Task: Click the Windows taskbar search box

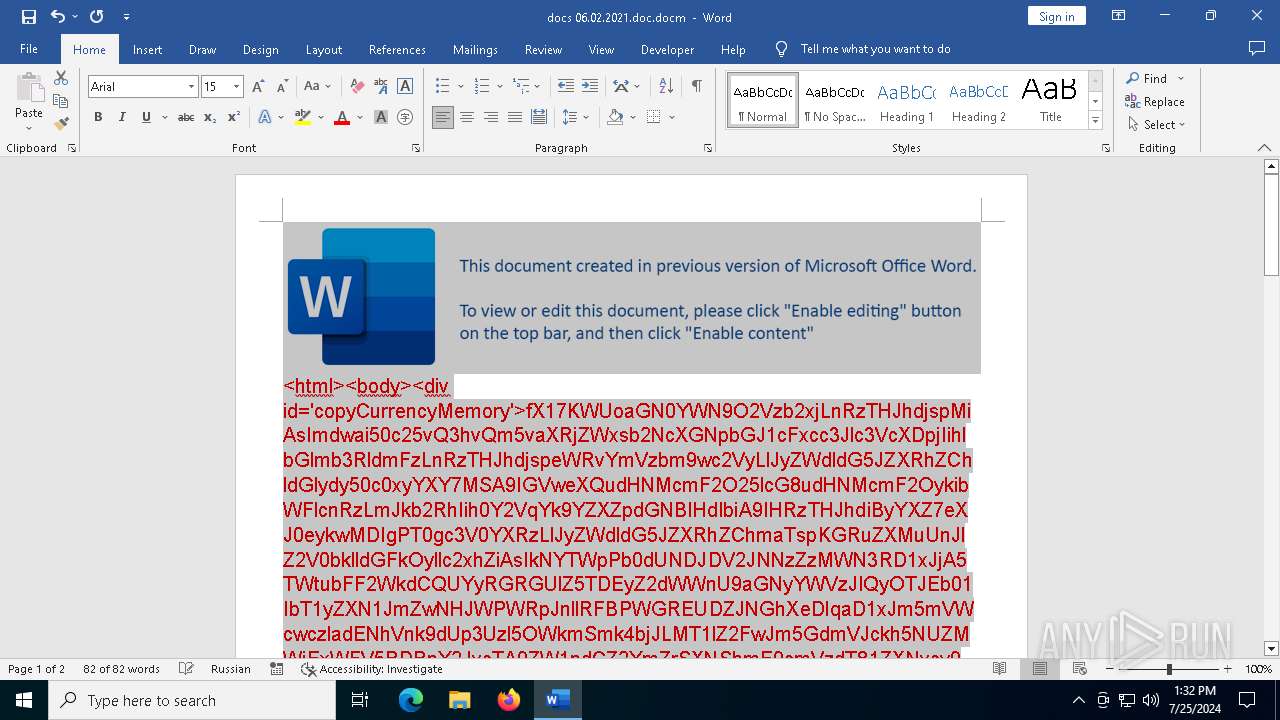Action: (192, 700)
